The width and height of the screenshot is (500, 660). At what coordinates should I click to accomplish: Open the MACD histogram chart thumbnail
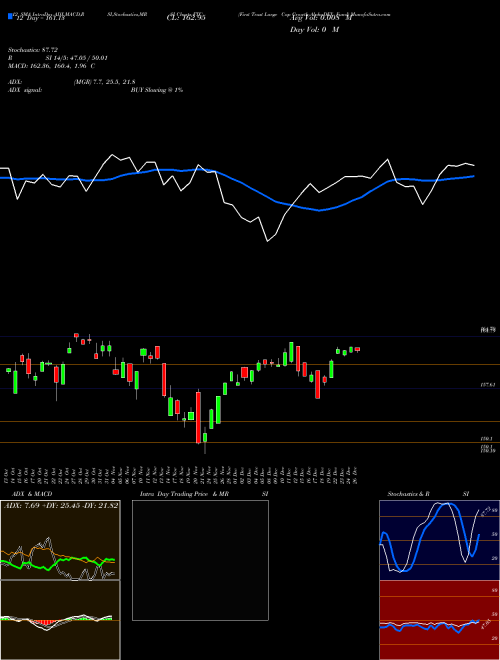tap(60, 620)
